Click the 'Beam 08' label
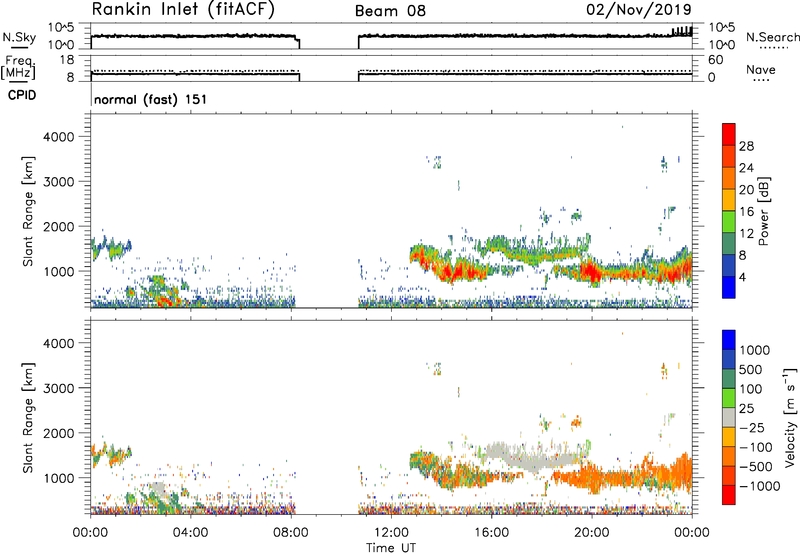This screenshot has height=554, width=800. coord(390,11)
